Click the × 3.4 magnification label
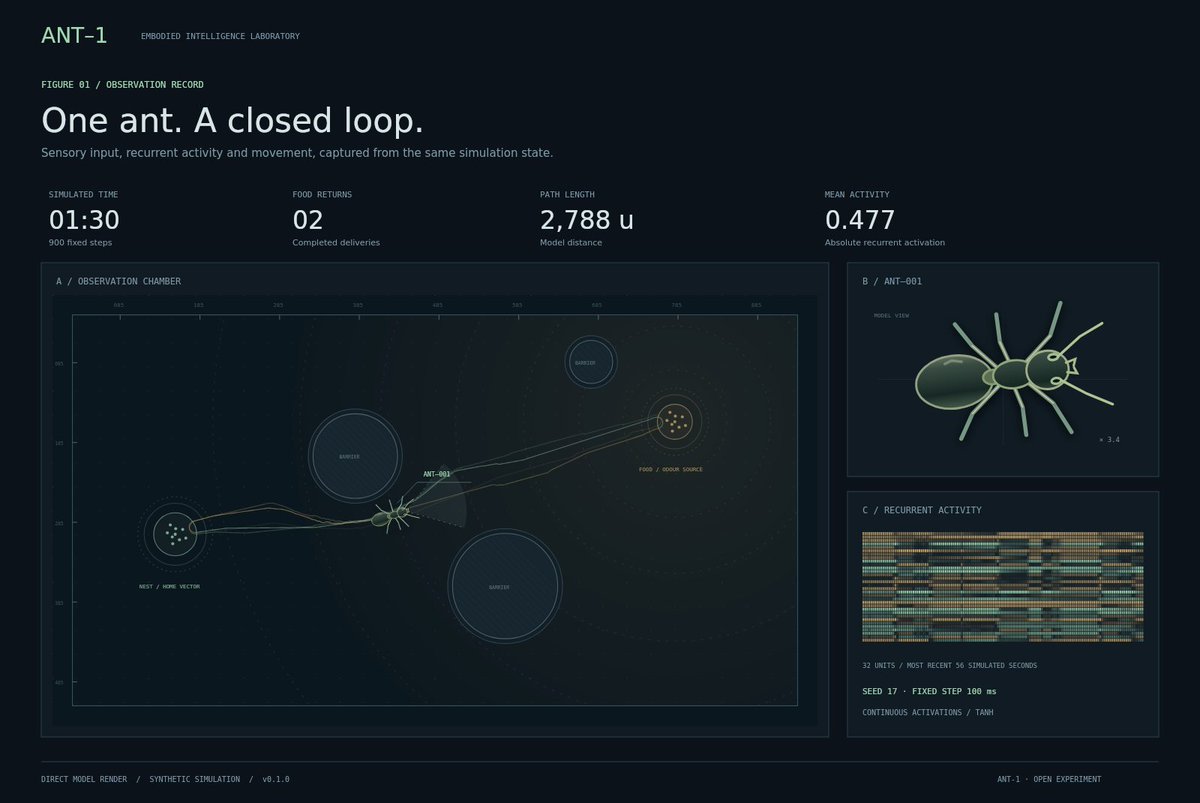Image resolution: width=1200 pixels, height=803 pixels. click(x=1109, y=440)
